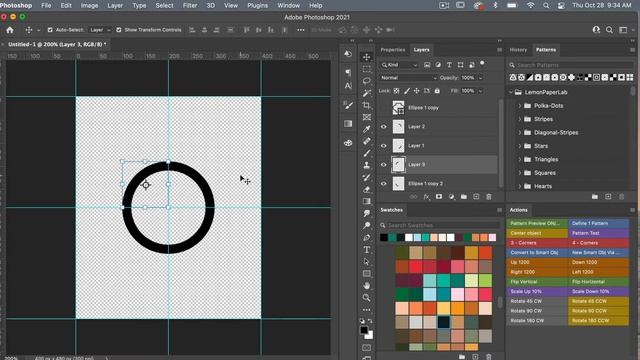
Task: Toggle Show Transform Controls checkbox
Action: 119,30
